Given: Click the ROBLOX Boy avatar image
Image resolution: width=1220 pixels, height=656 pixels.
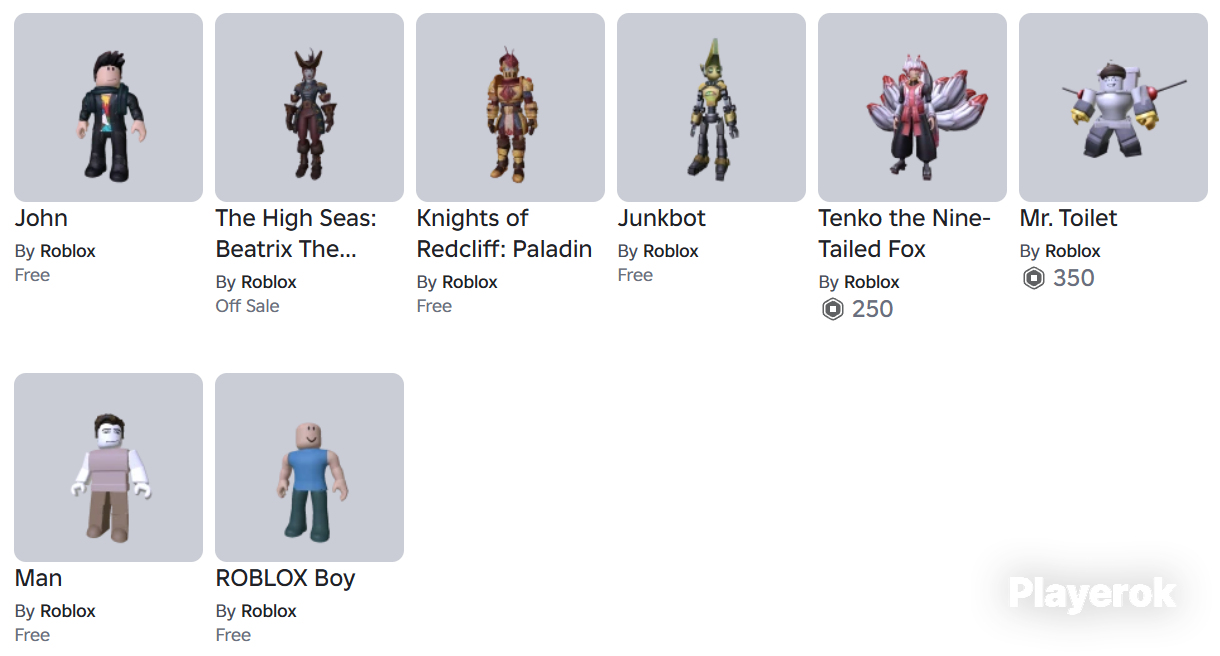Looking at the screenshot, I should coord(309,467).
